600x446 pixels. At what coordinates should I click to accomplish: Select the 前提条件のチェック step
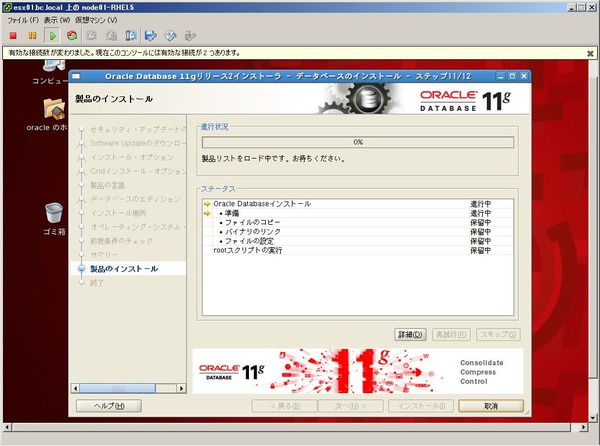pyautogui.click(x=121, y=241)
